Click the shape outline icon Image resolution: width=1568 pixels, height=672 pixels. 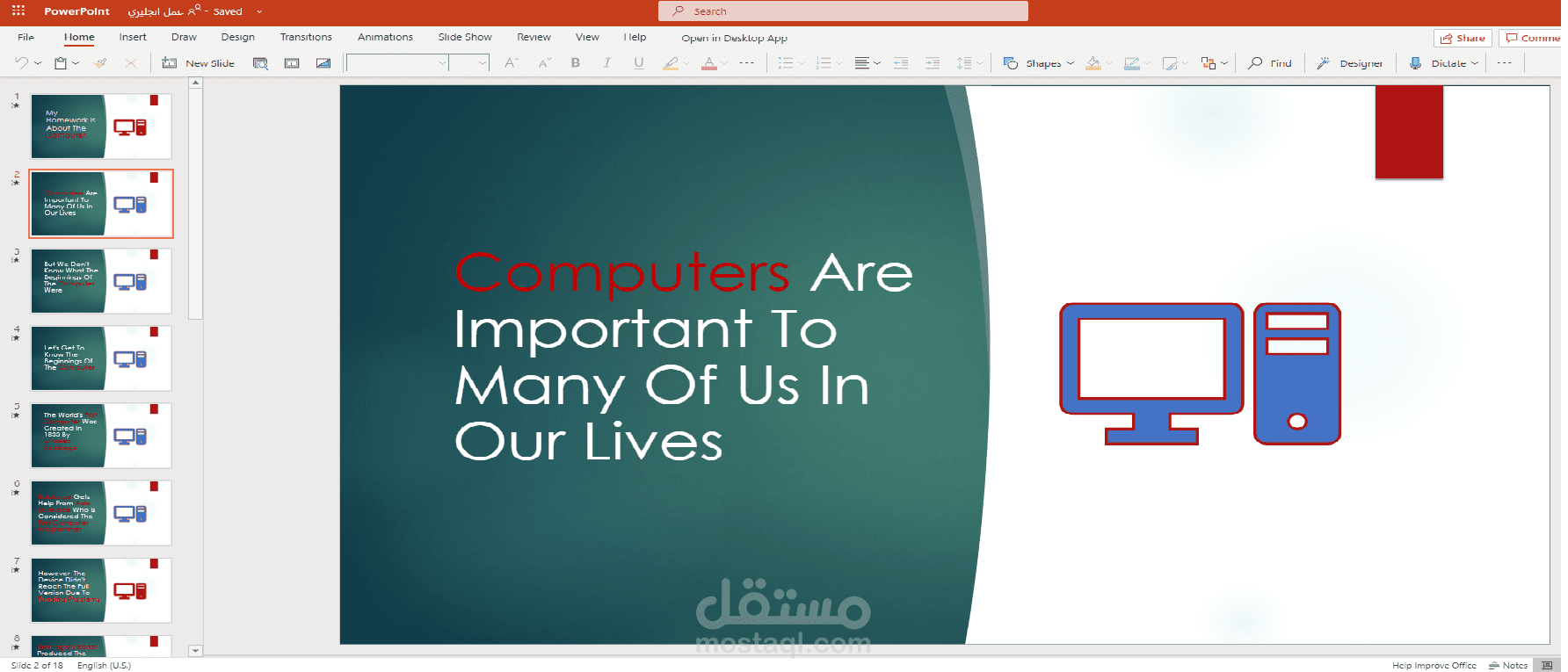1132,63
